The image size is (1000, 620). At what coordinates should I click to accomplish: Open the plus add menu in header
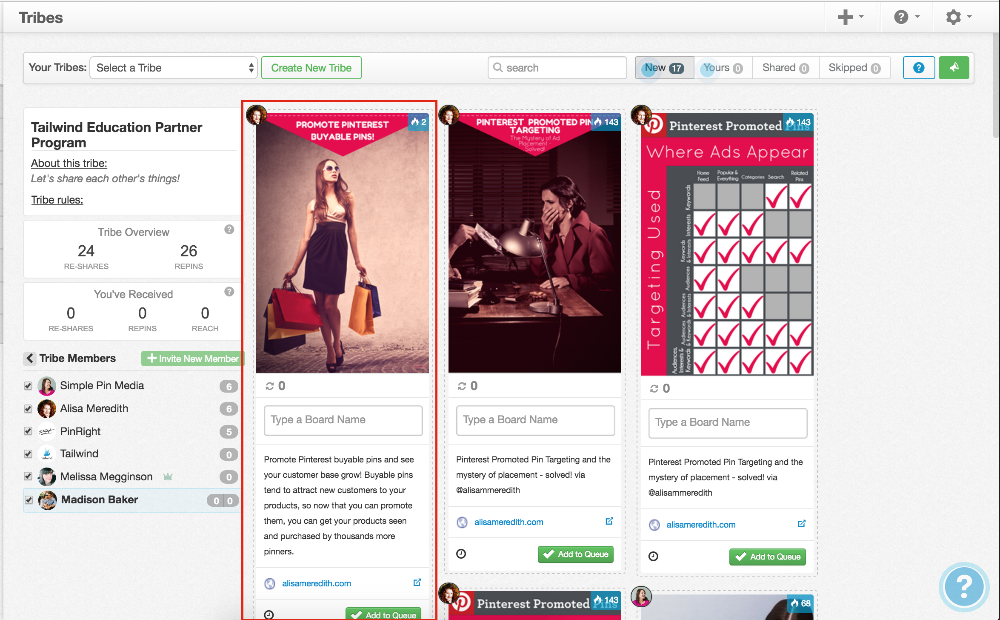point(850,17)
